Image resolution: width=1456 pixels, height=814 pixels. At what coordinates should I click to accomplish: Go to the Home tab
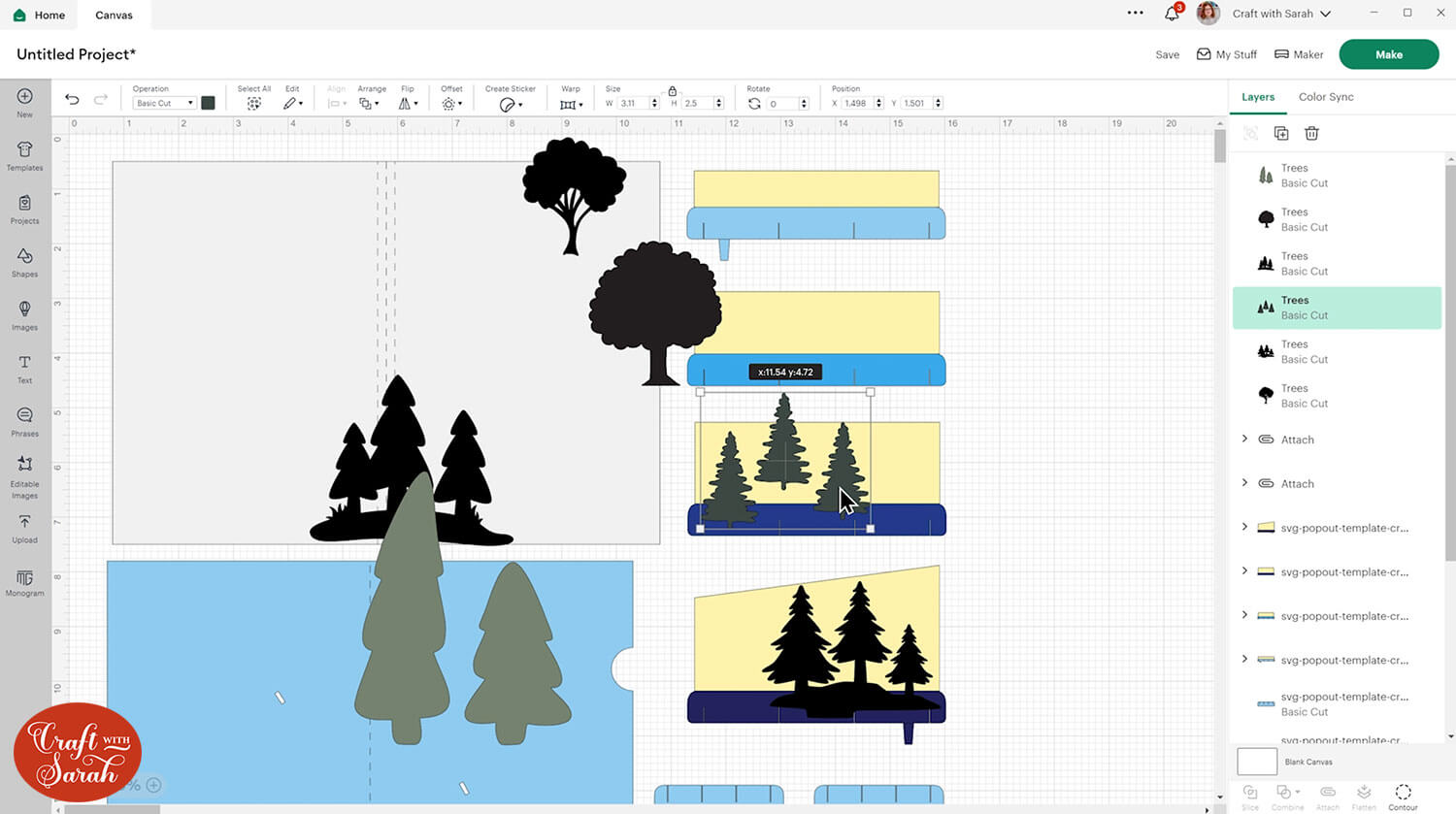tap(40, 15)
